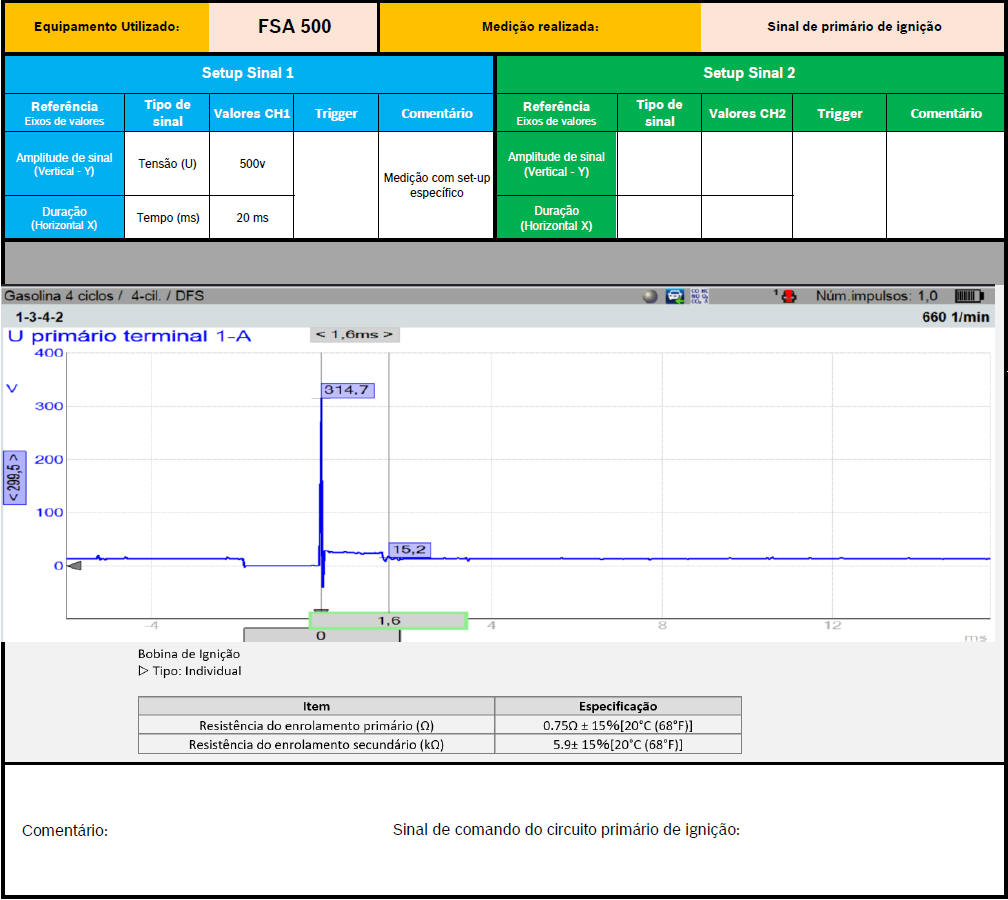Click the Setup Sinal 2 header
The height and width of the screenshot is (900, 1008).
(x=749, y=73)
